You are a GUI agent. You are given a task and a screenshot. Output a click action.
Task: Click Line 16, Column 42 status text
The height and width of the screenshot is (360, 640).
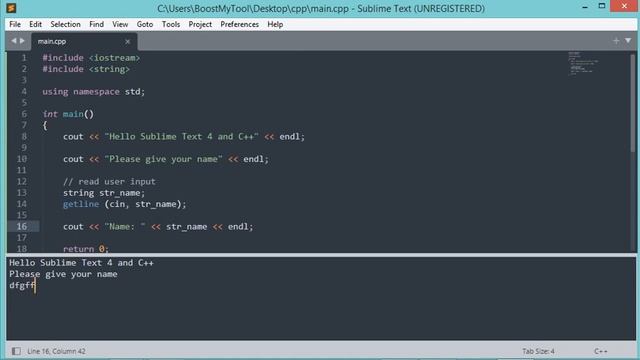click(56, 351)
